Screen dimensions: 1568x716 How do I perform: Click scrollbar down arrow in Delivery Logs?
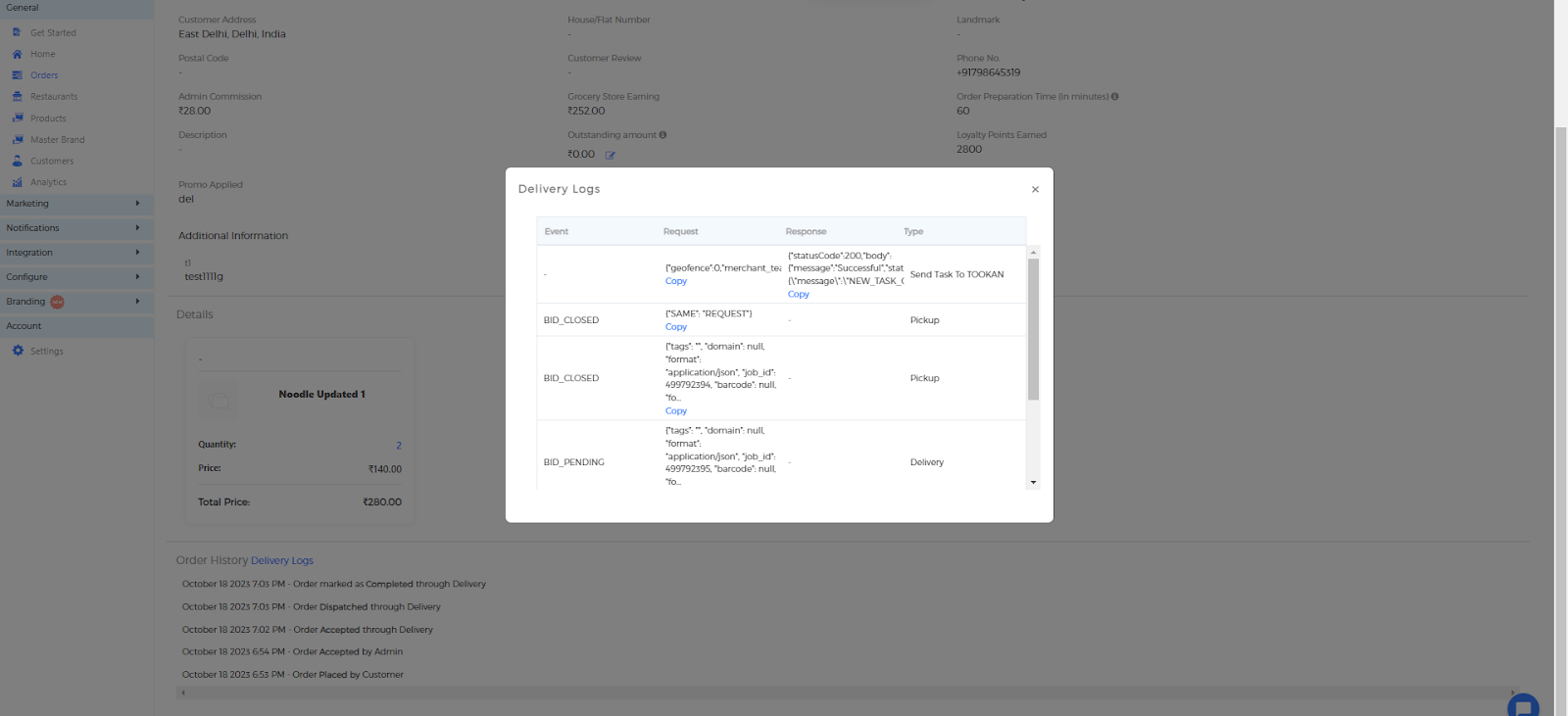point(1033,483)
